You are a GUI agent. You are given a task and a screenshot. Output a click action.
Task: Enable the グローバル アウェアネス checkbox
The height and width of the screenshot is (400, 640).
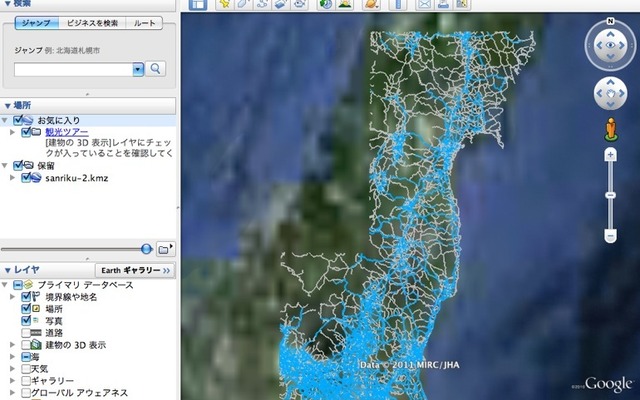[x=26, y=393]
